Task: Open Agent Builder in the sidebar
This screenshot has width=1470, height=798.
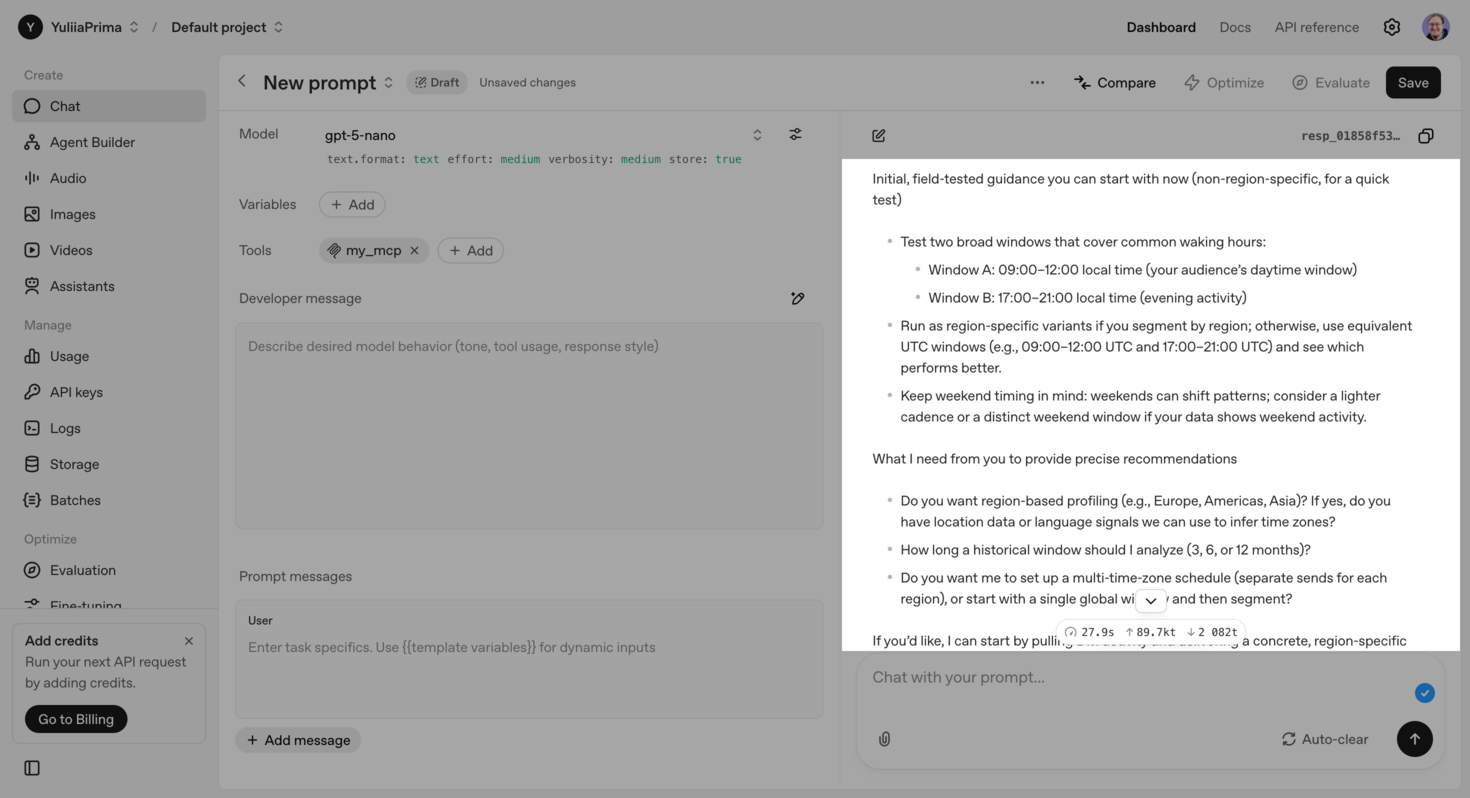Action: pos(92,142)
